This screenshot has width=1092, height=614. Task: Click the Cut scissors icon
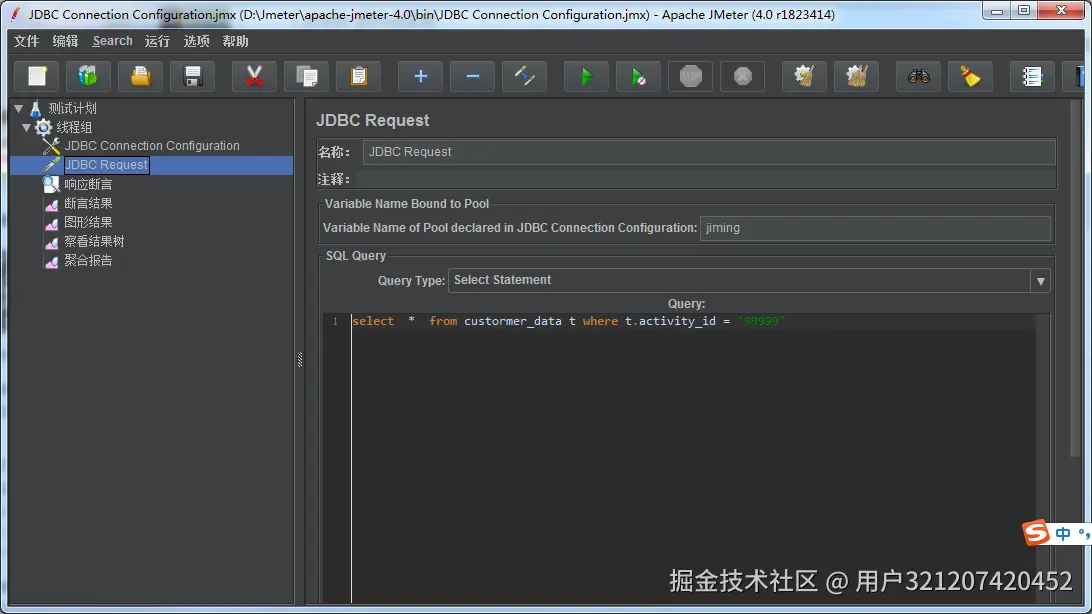[x=254, y=76]
